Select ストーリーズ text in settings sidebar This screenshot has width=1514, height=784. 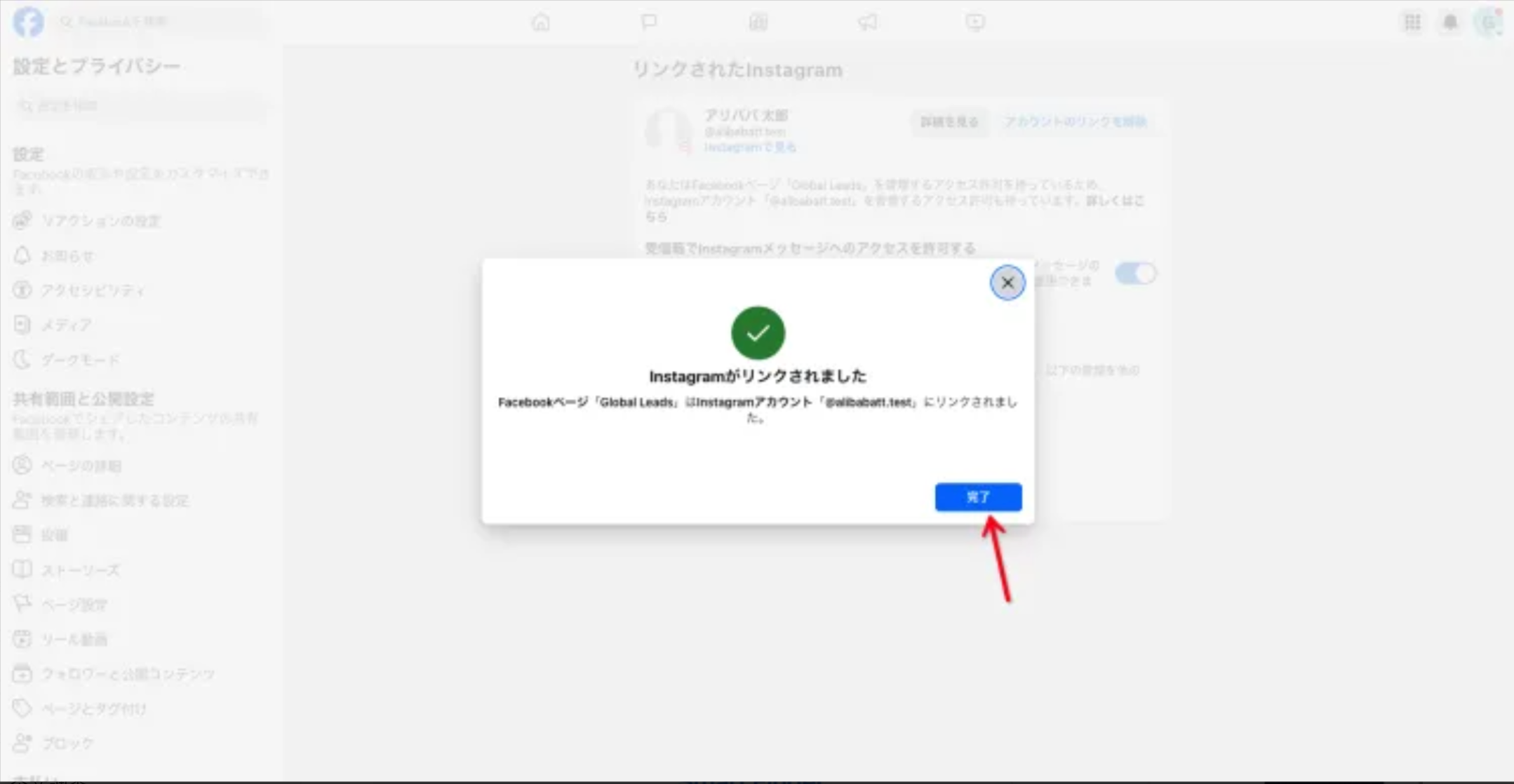pyautogui.click(x=81, y=570)
